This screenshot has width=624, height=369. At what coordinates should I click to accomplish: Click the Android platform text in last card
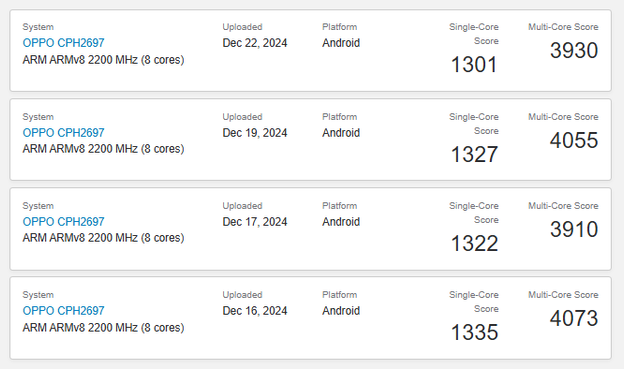pyautogui.click(x=341, y=311)
